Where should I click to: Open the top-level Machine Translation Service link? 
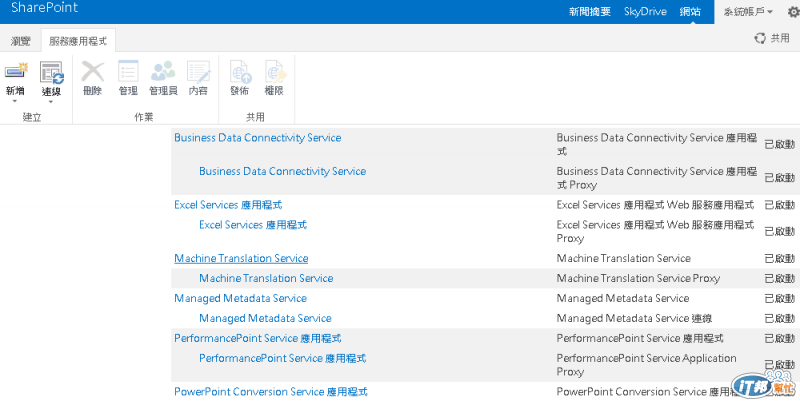[241, 258]
